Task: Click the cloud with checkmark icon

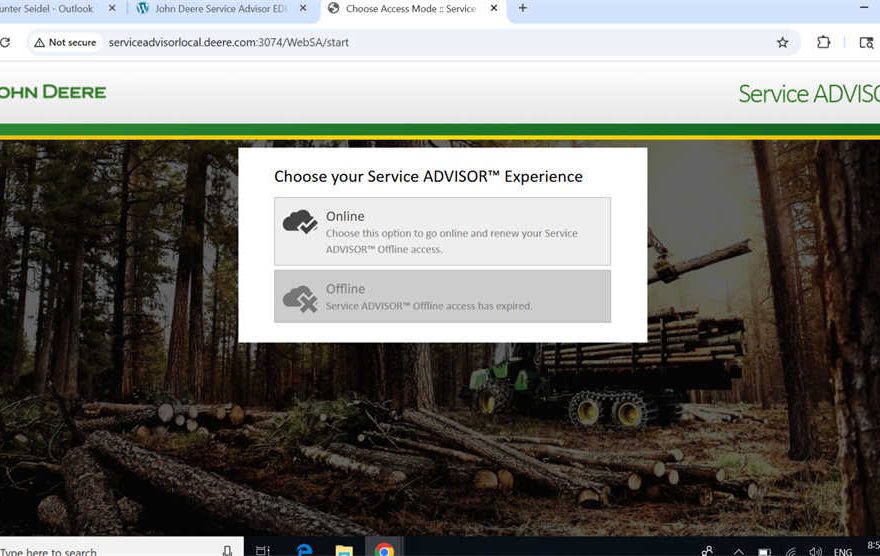Action: click(300, 222)
